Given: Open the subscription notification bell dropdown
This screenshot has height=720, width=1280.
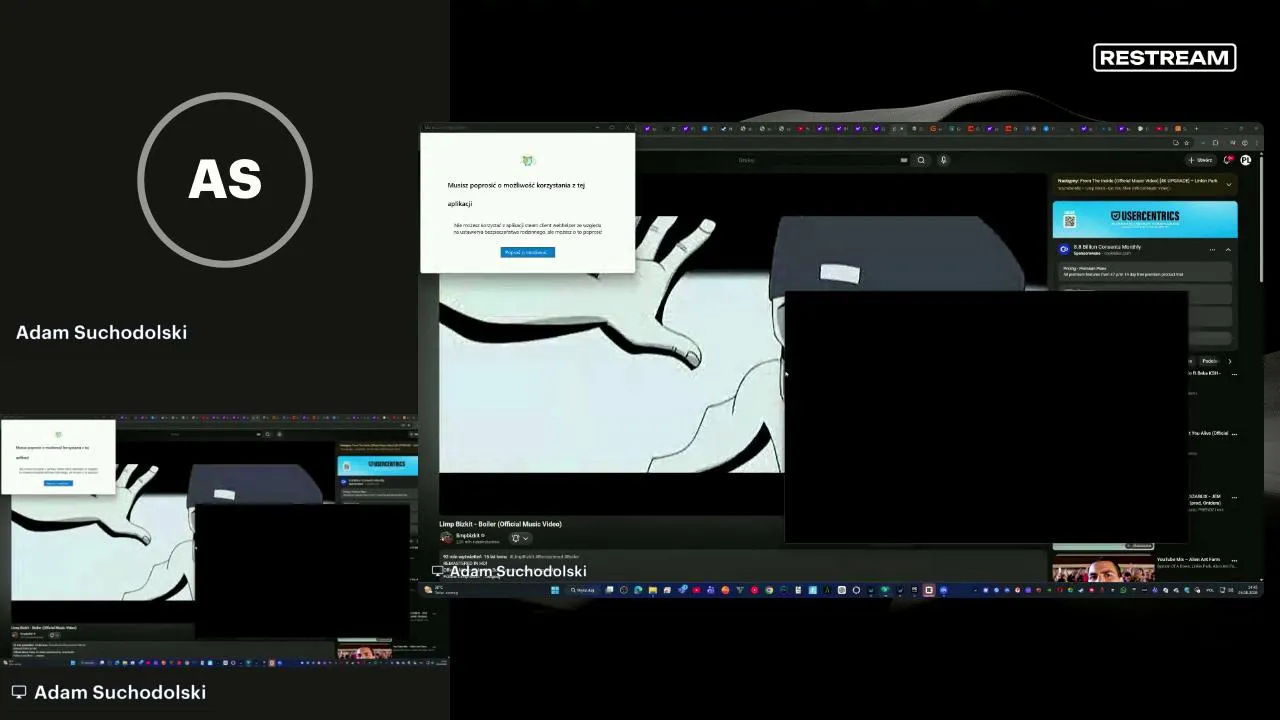Looking at the screenshot, I should 519,538.
